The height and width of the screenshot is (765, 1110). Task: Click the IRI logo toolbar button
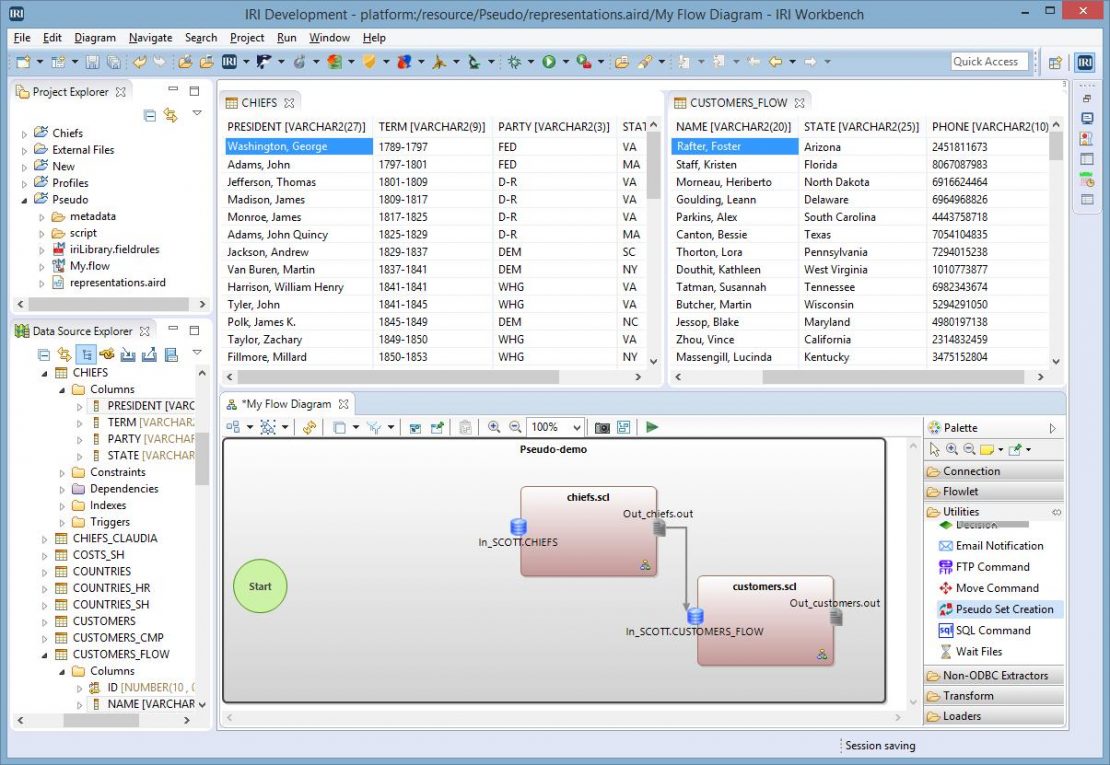(229, 62)
